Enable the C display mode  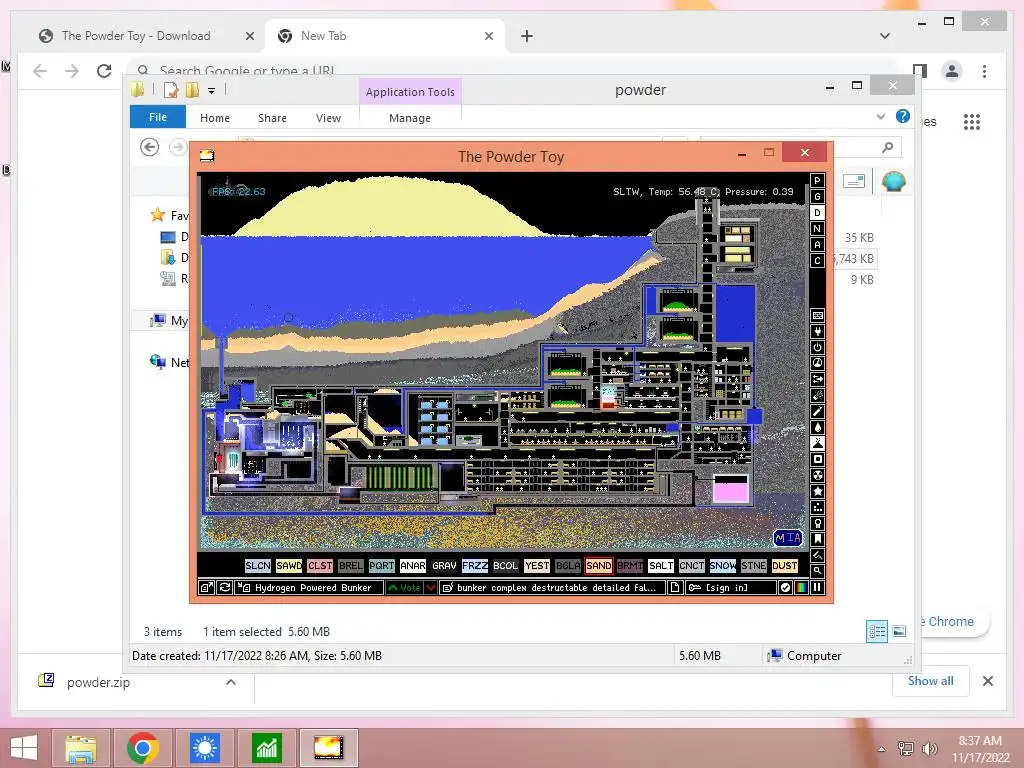coord(817,261)
